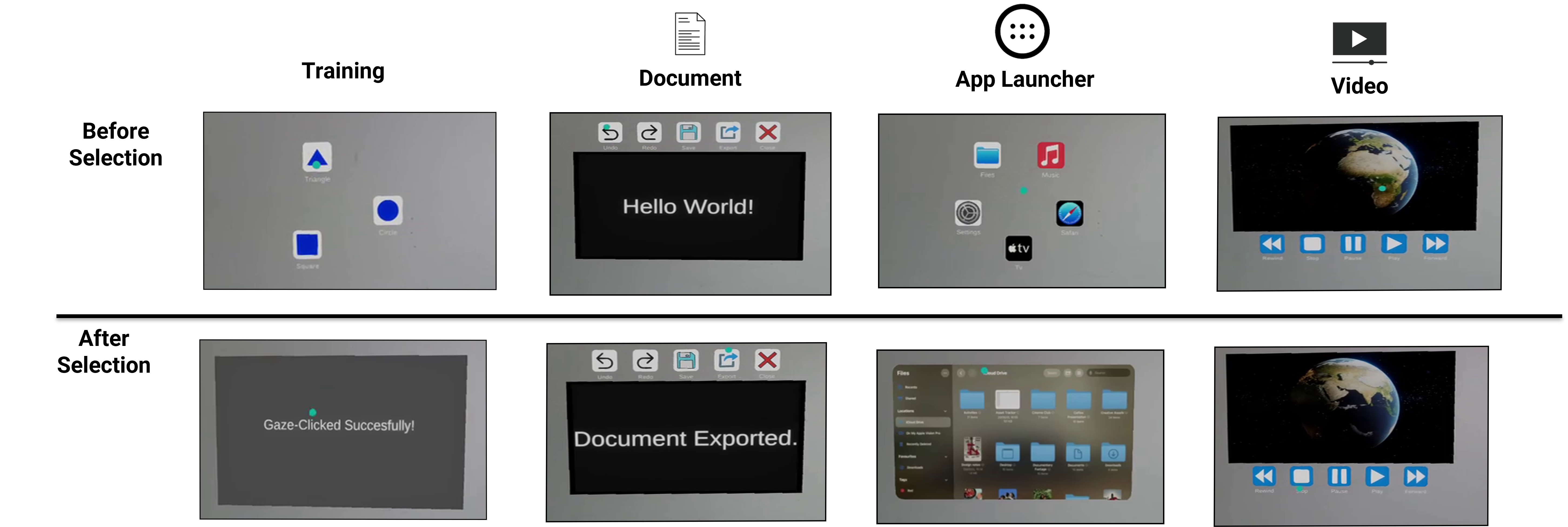Click the blue Circle shape icon

click(x=388, y=211)
